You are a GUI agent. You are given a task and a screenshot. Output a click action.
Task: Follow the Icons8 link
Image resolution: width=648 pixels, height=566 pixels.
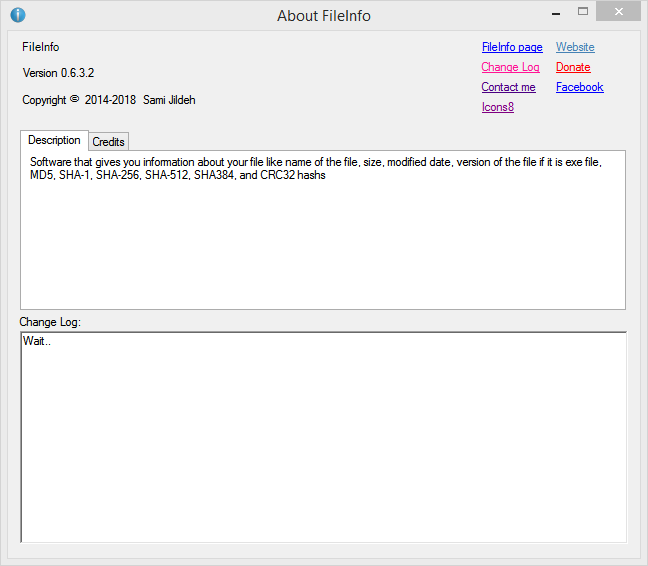(x=498, y=107)
